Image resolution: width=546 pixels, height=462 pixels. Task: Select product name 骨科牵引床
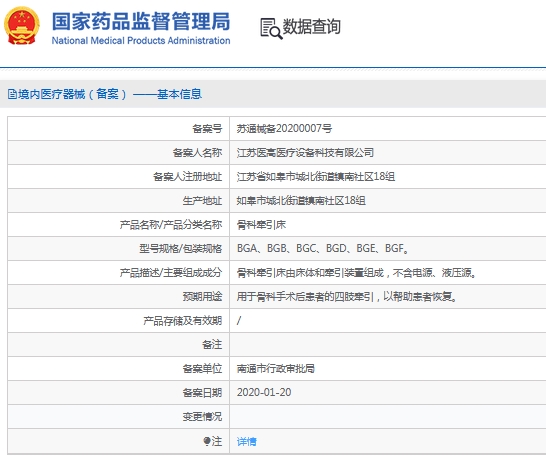261,225
